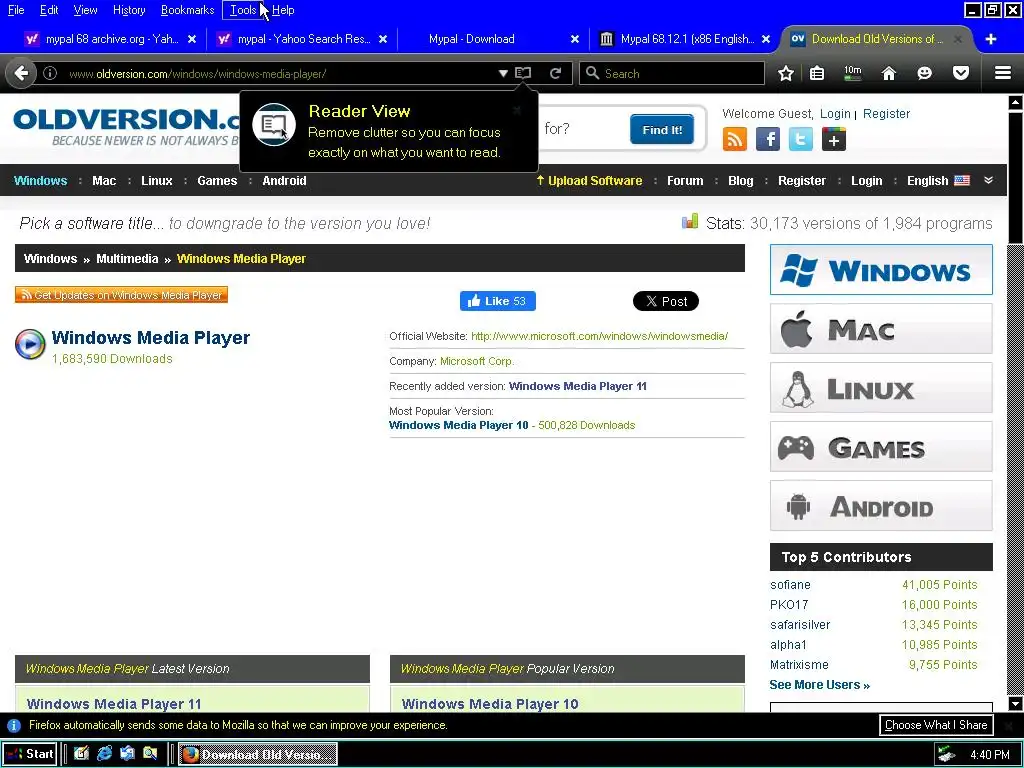The image size is (1024, 768).
Task: Click the stats bar chart icon
Action: point(690,222)
